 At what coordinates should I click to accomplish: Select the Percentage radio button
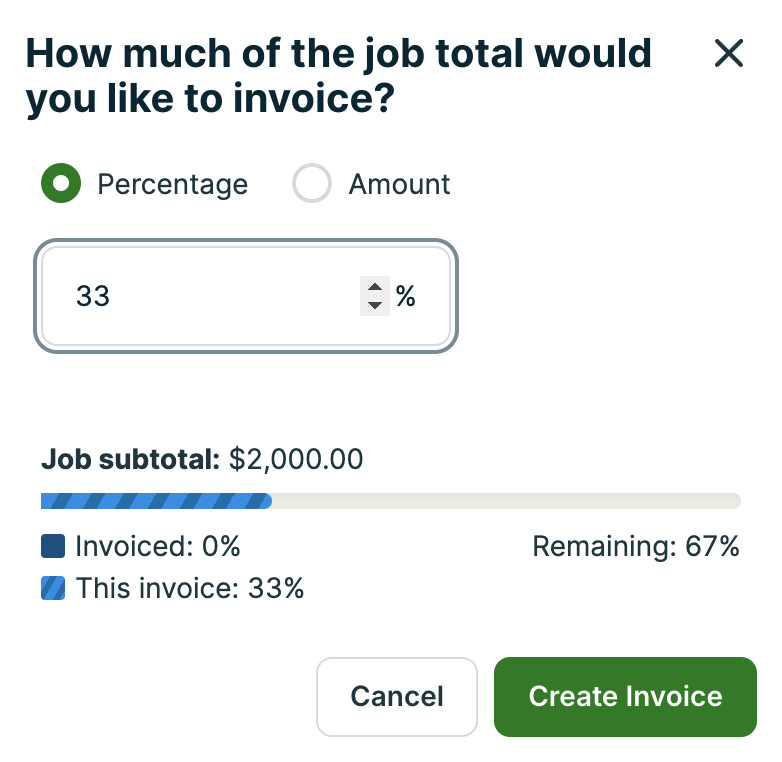click(61, 184)
